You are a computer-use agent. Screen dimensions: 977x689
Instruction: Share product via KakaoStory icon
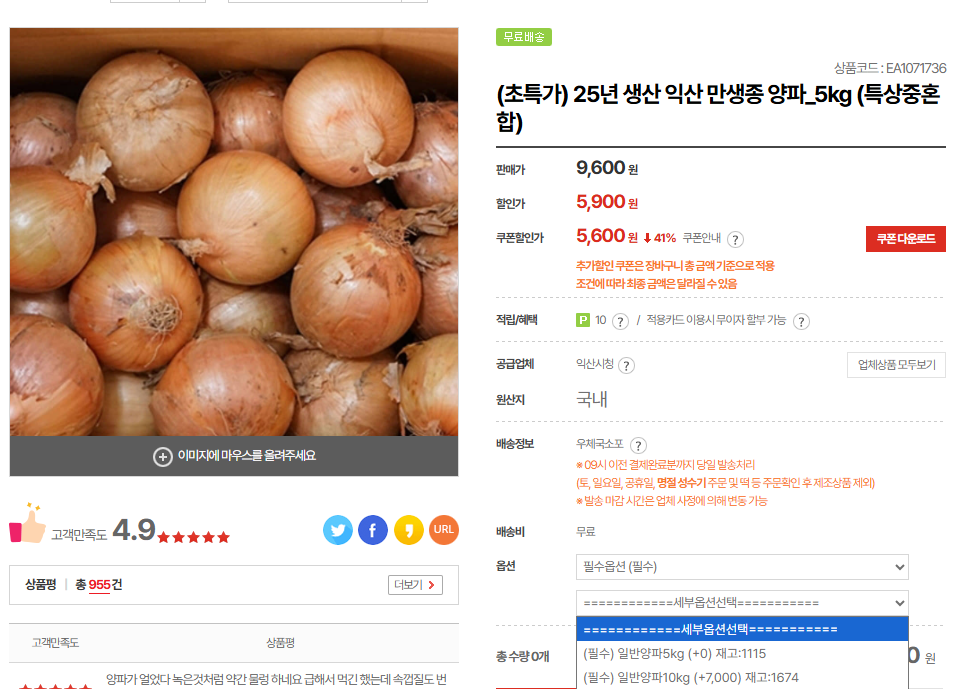coord(408,530)
